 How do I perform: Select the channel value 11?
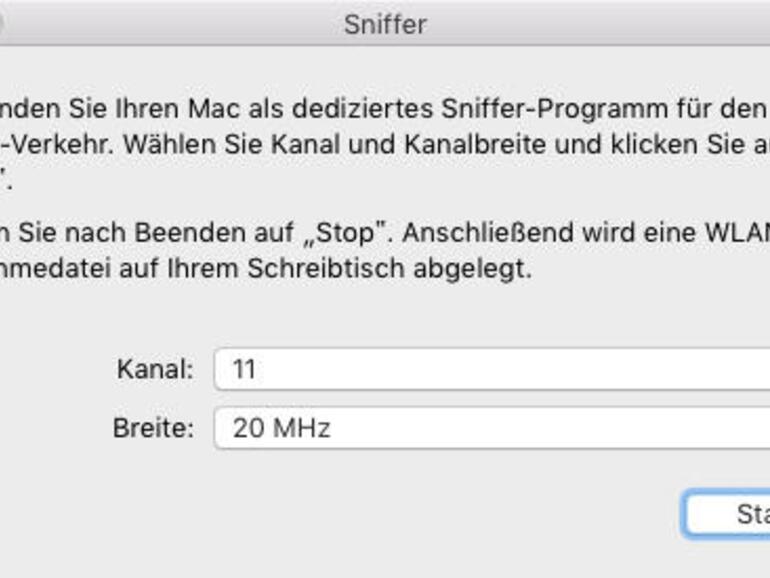[x=244, y=369]
